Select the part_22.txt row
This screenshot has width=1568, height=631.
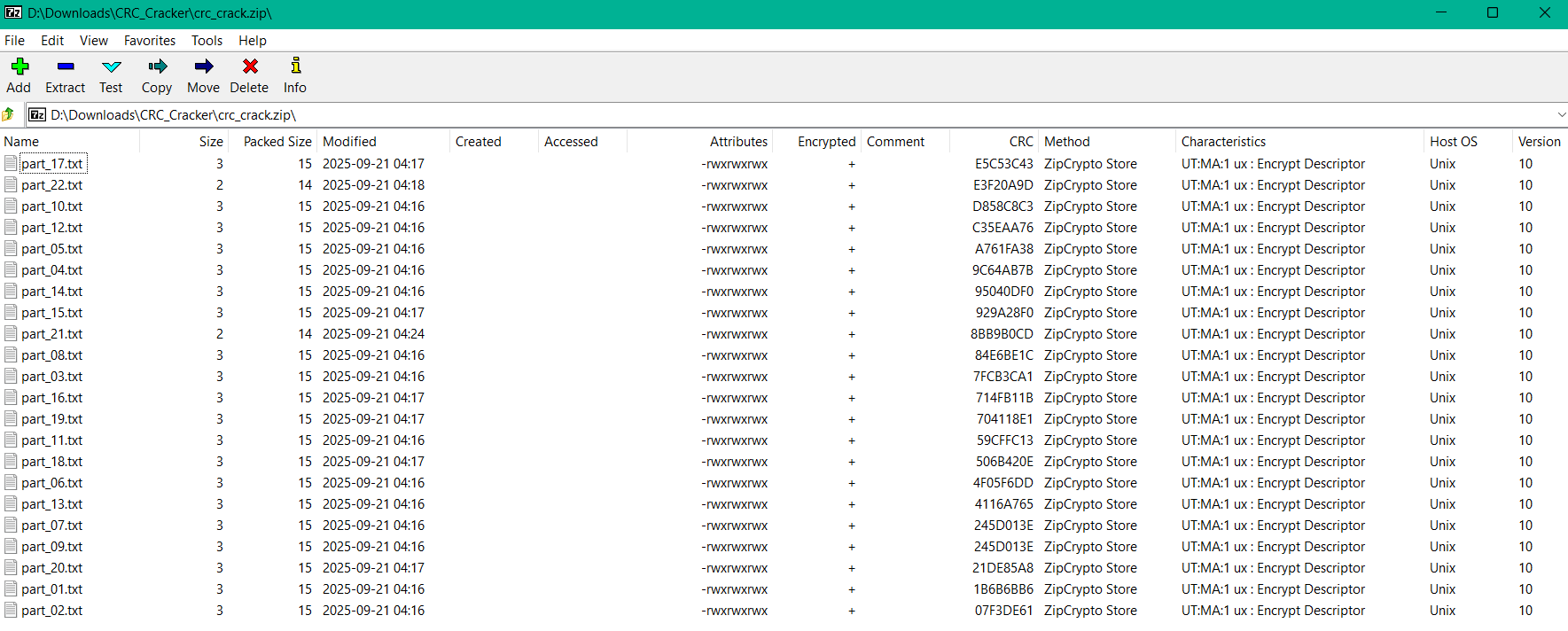point(51,185)
